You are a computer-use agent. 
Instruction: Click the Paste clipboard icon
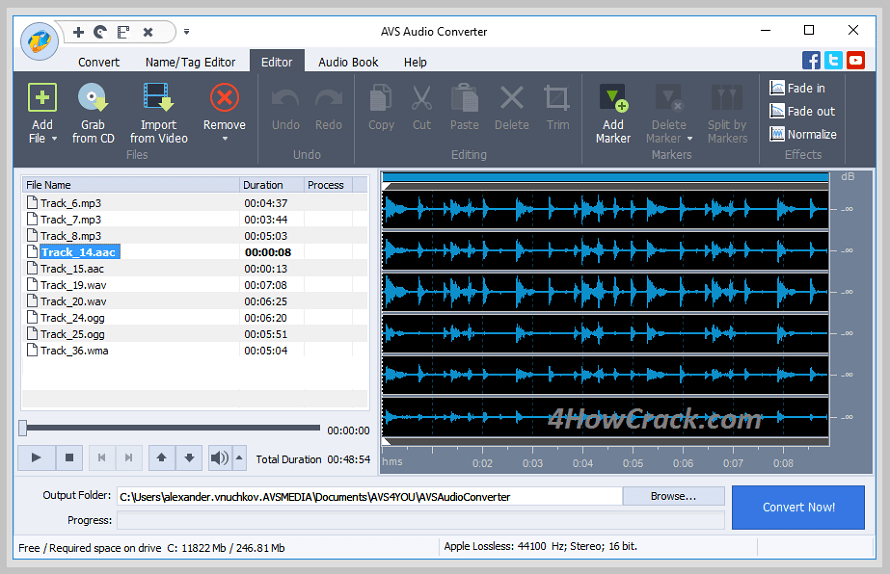click(x=464, y=98)
